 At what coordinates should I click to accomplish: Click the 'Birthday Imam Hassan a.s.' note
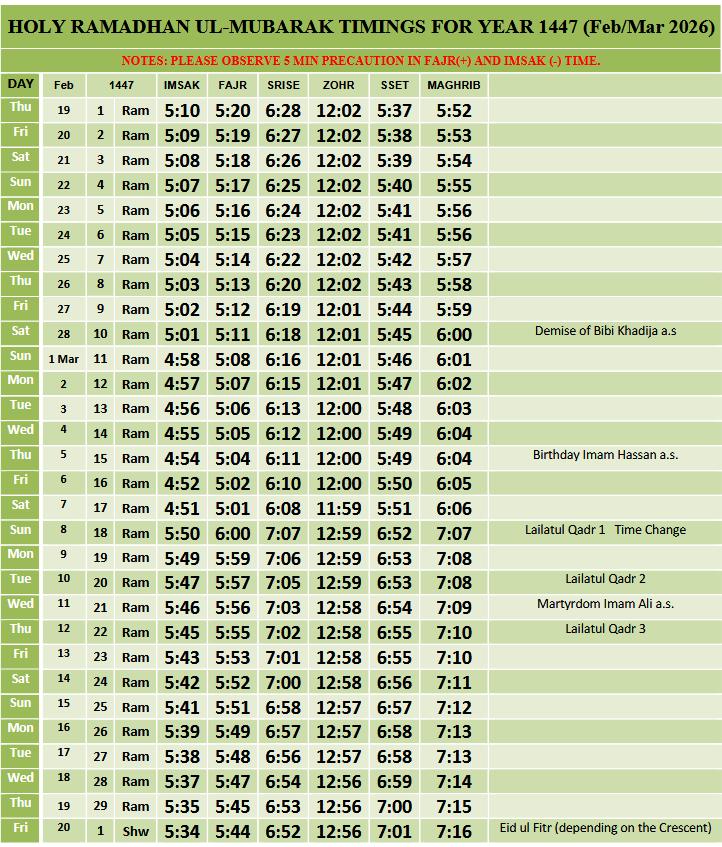(x=605, y=454)
